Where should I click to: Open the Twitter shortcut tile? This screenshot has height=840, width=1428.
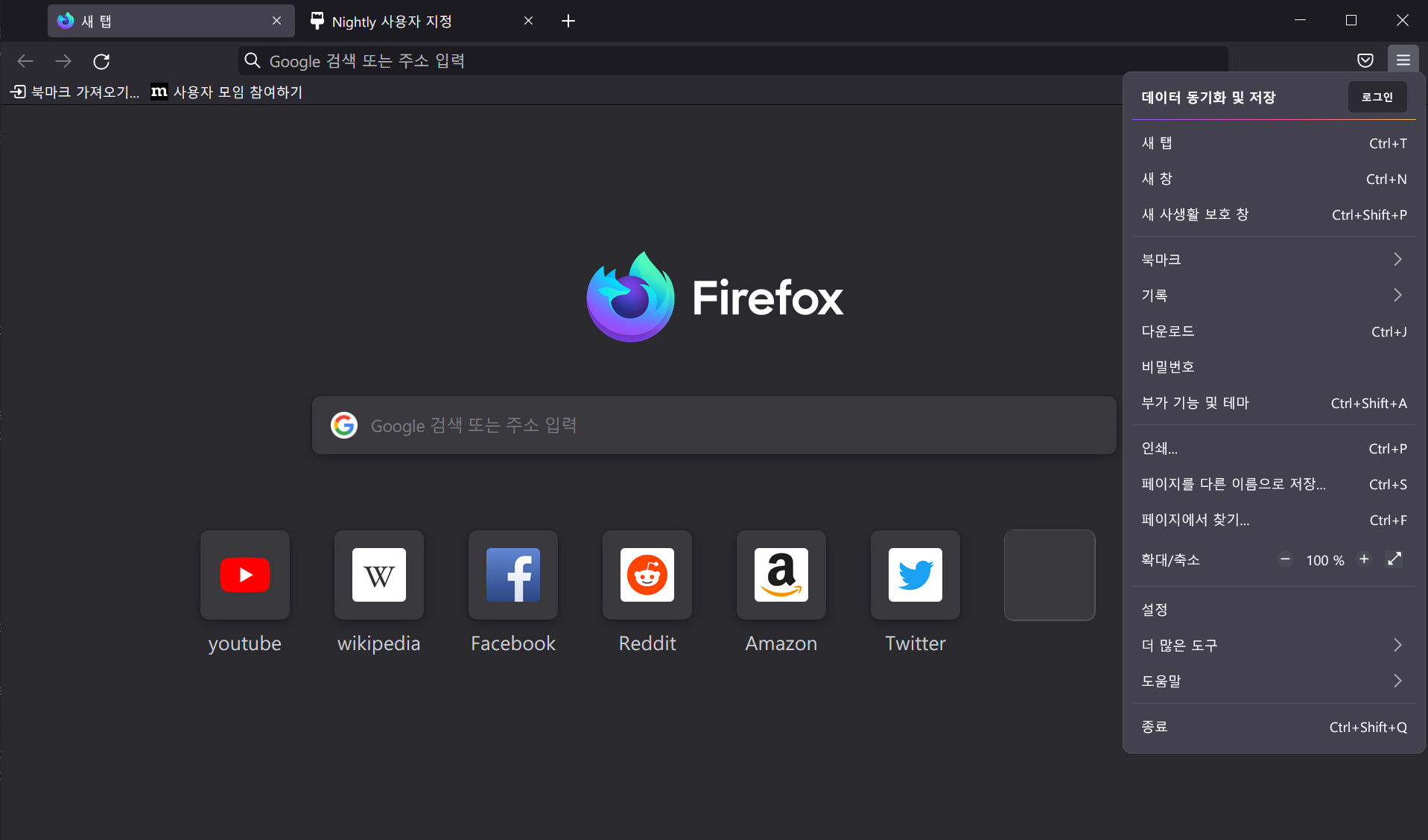(x=915, y=575)
